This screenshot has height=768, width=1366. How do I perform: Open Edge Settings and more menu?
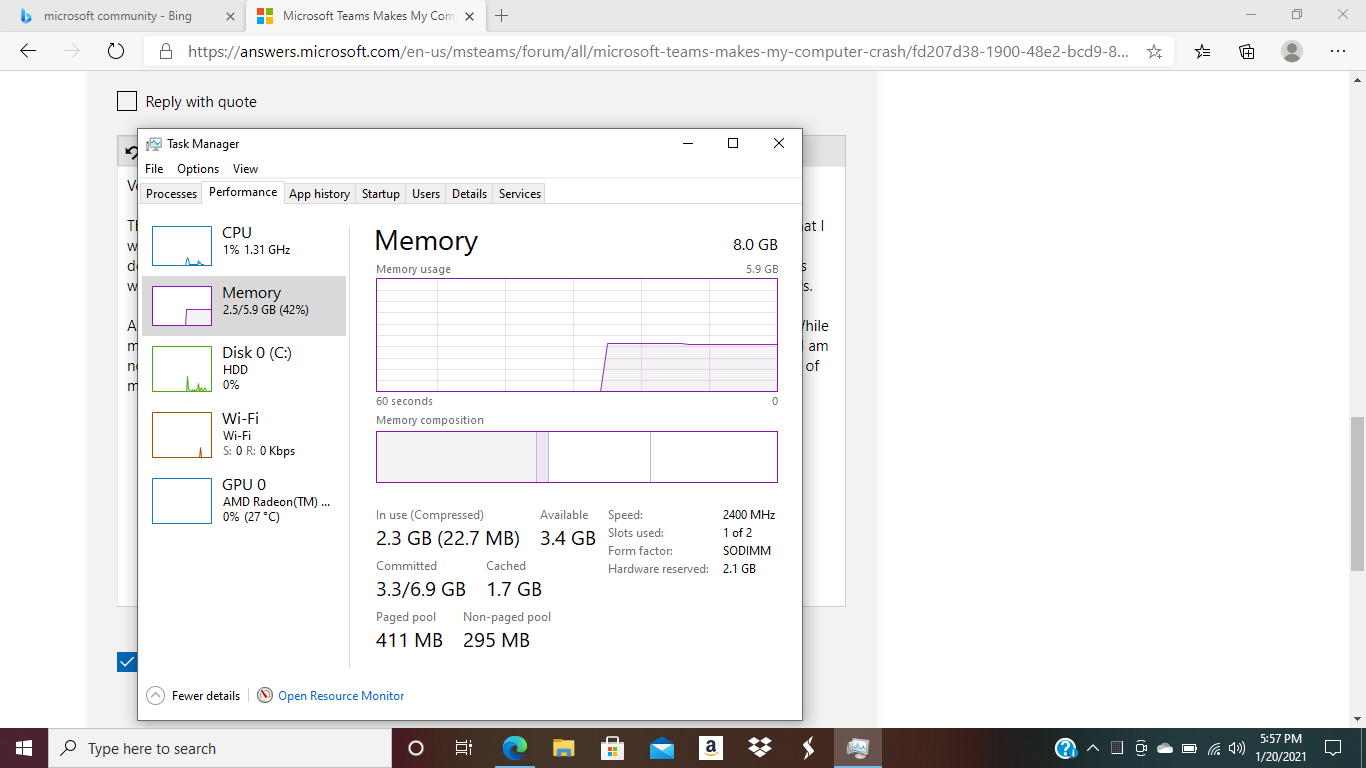pyautogui.click(x=1337, y=51)
